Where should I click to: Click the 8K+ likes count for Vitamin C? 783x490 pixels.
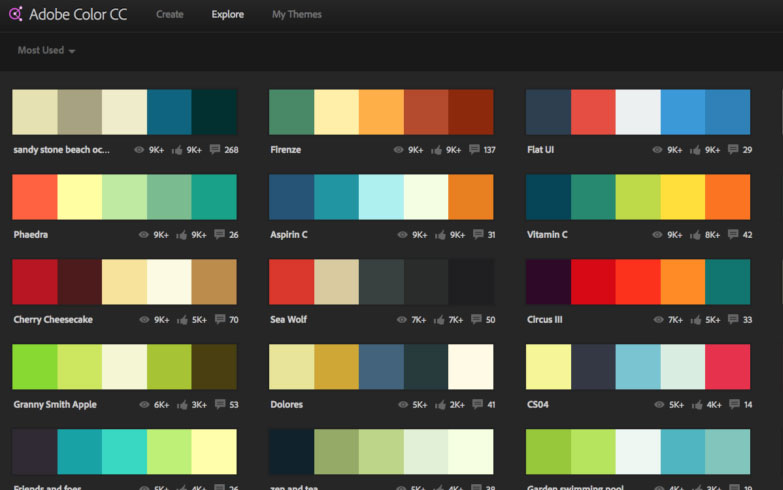tap(713, 235)
